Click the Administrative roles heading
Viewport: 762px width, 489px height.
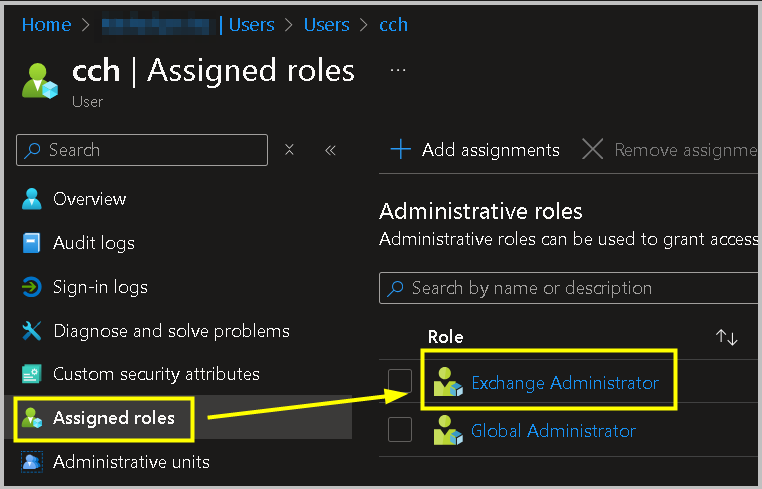point(481,211)
